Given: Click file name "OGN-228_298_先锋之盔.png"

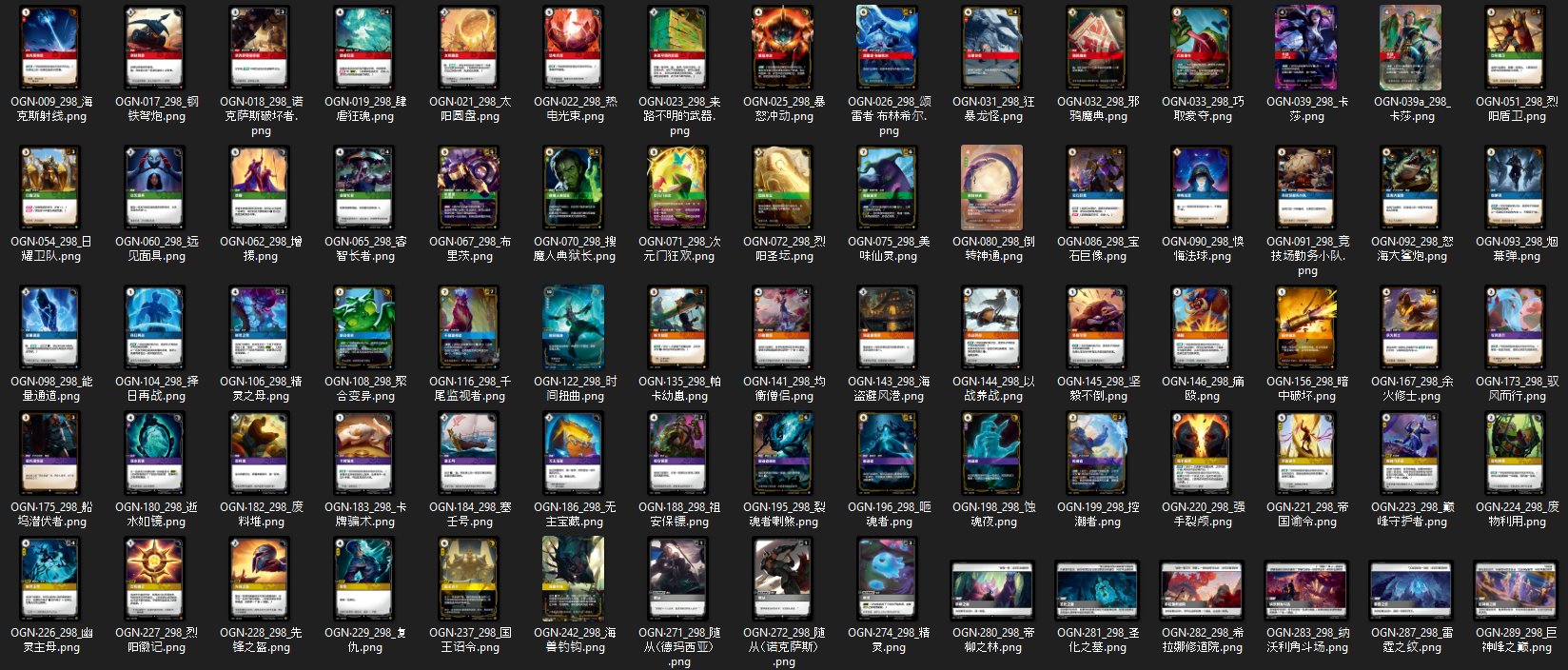Looking at the screenshot, I should coord(261,640).
